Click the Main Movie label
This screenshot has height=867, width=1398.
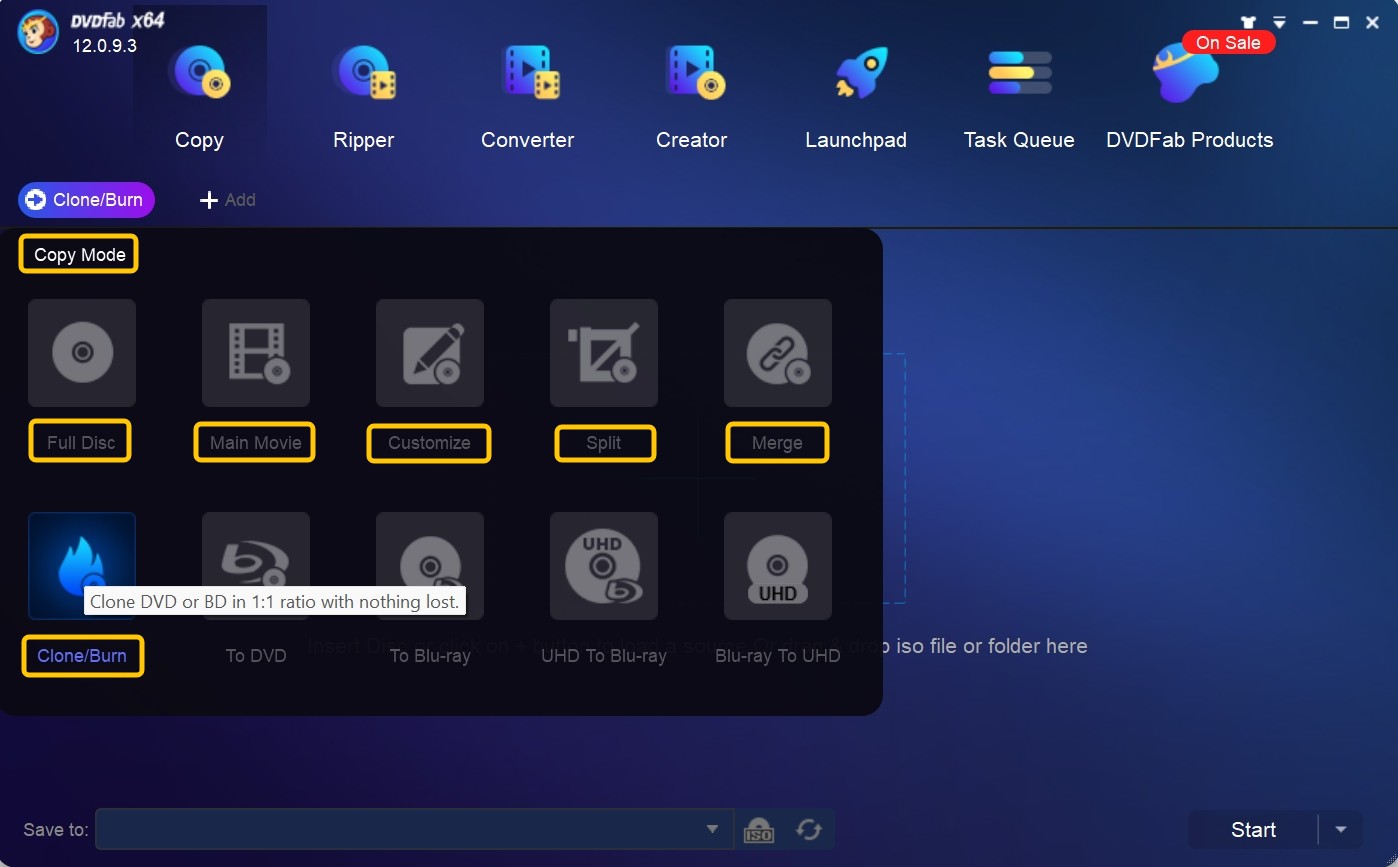(255, 442)
